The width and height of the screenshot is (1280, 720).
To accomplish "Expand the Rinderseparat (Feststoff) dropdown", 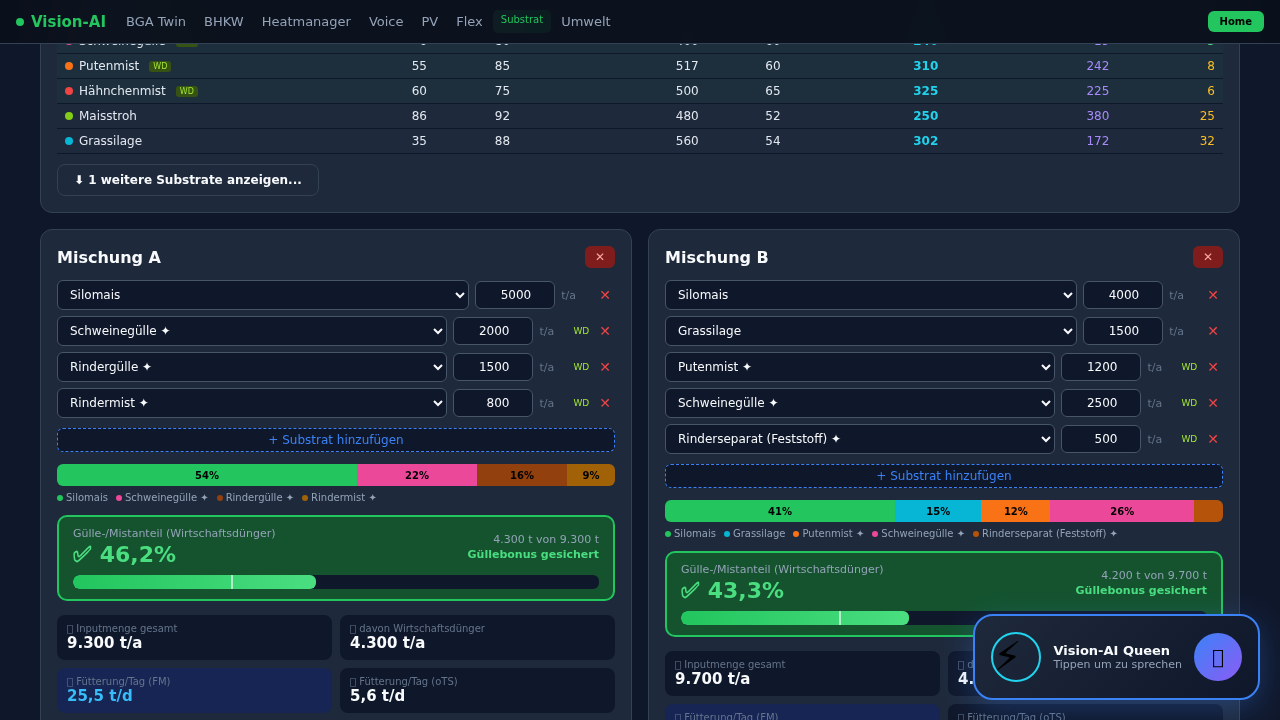I will [859, 439].
